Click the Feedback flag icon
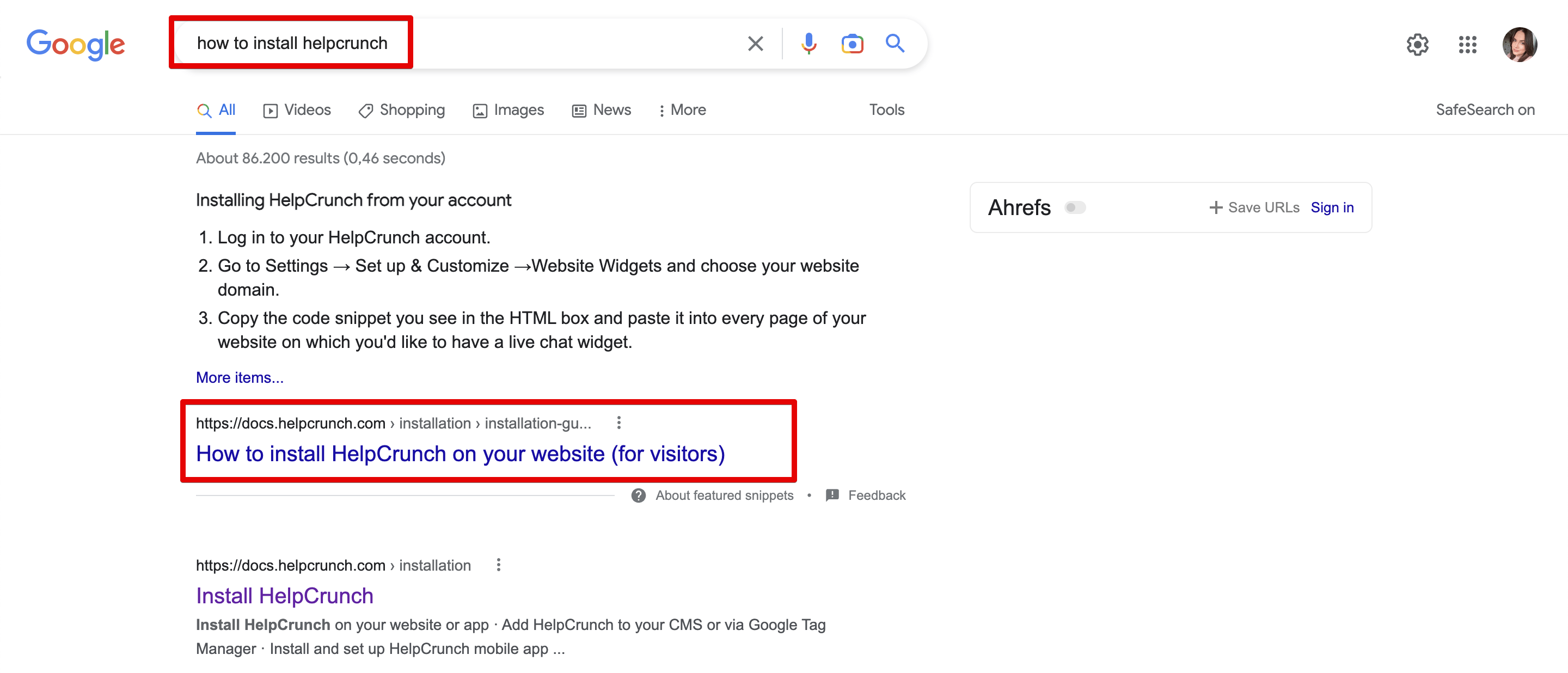The image size is (1568, 673). point(831,495)
